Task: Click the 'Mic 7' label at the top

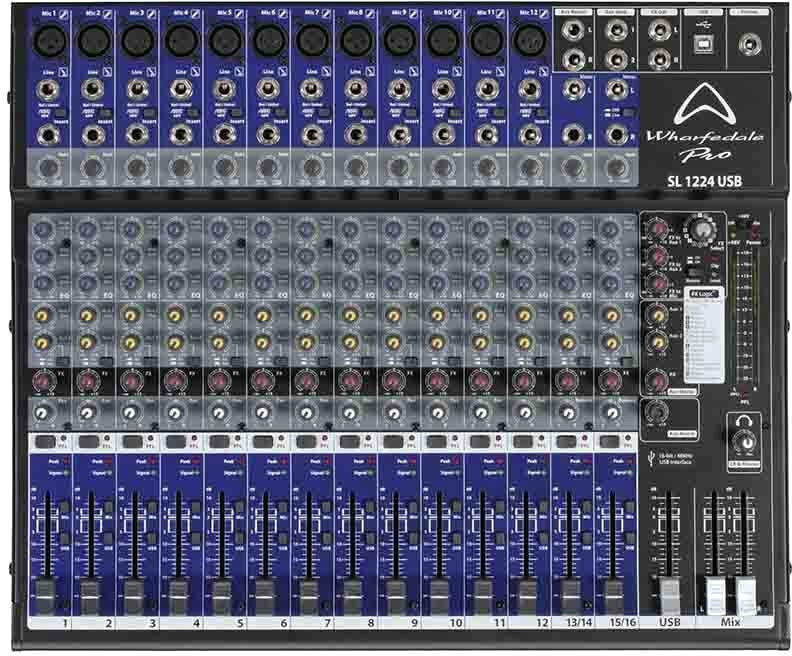Action: [x=312, y=13]
